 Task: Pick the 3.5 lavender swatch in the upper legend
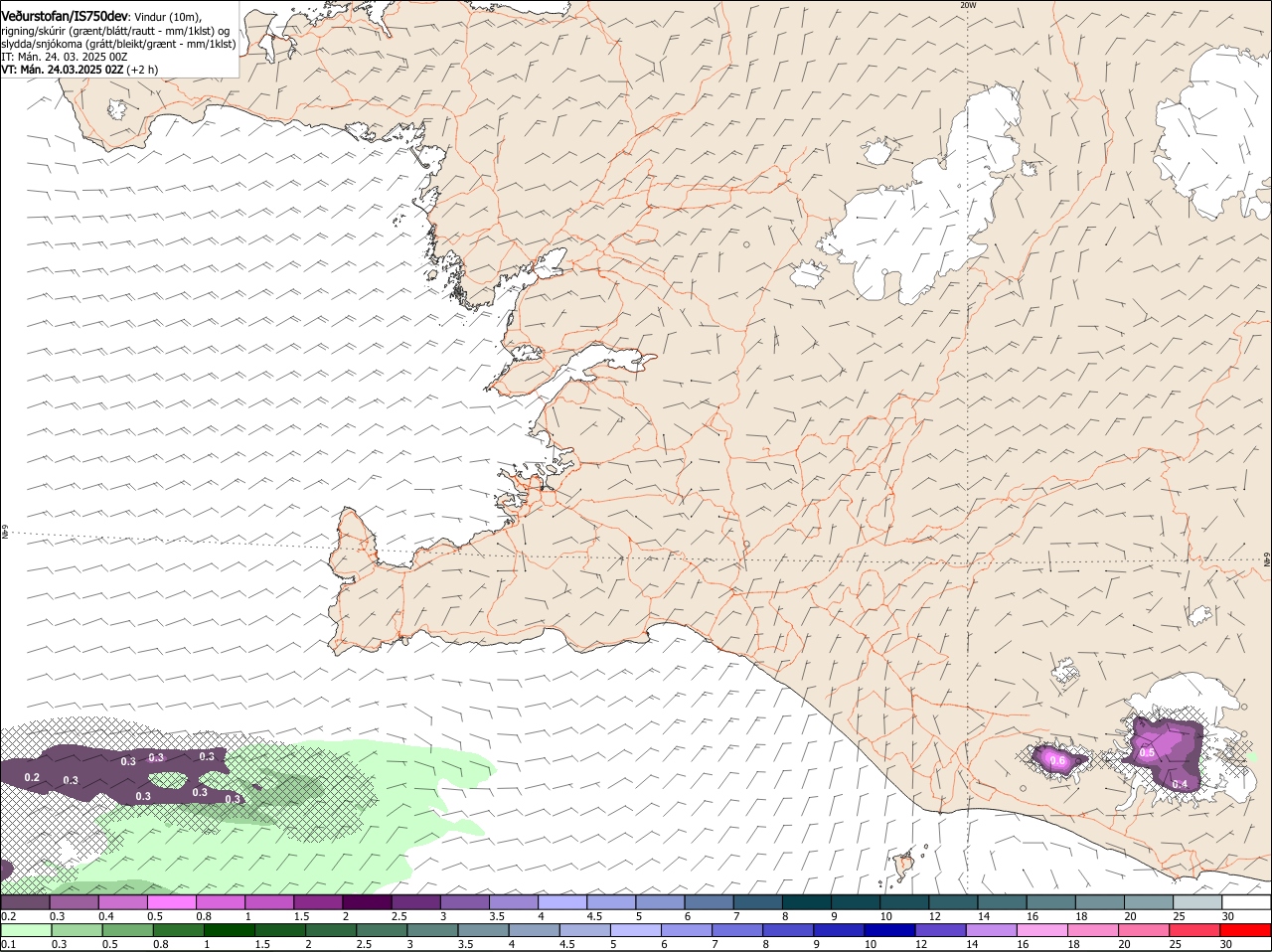click(513, 902)
